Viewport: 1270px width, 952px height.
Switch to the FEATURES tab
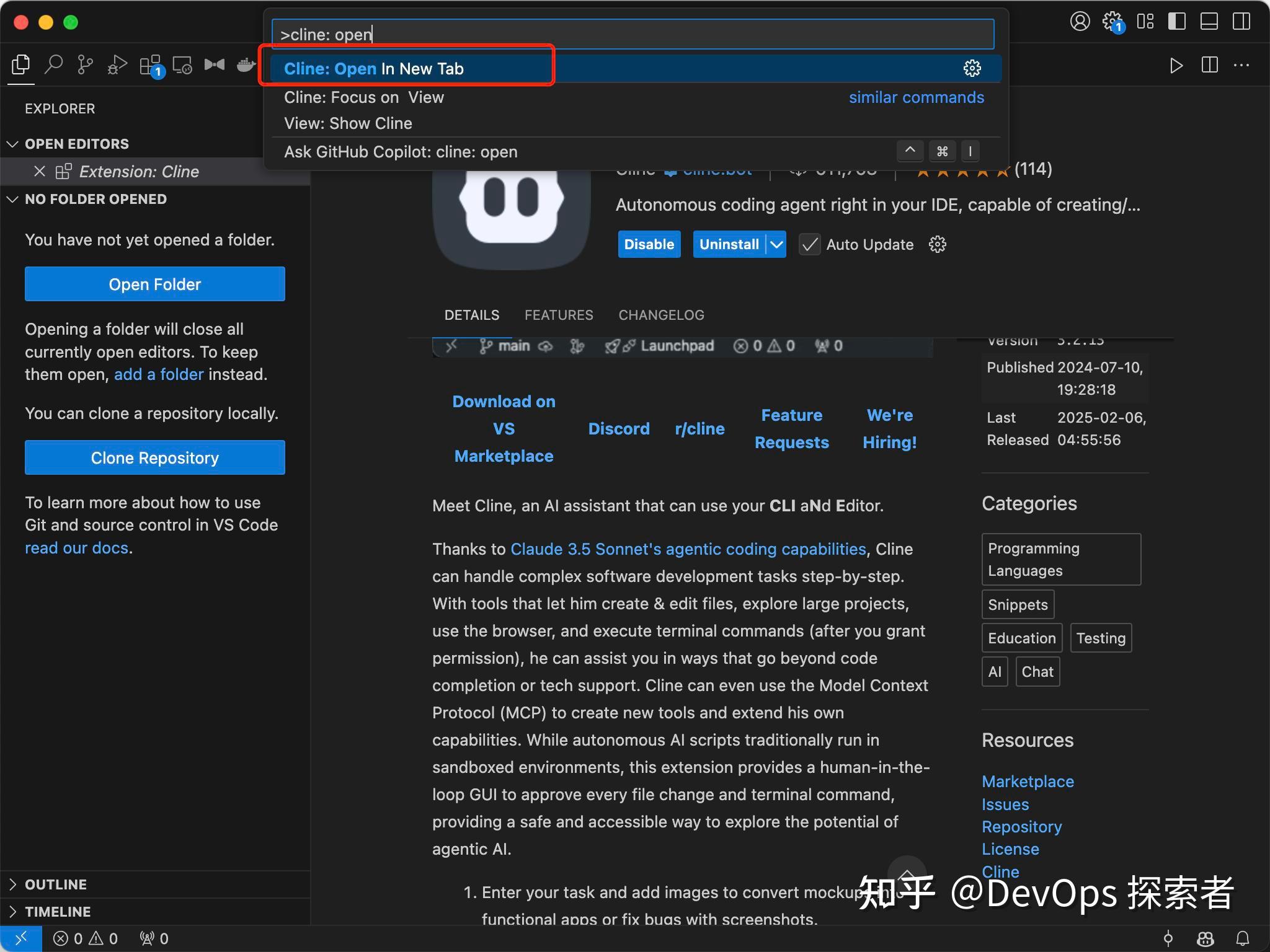(x=558, y=315)
